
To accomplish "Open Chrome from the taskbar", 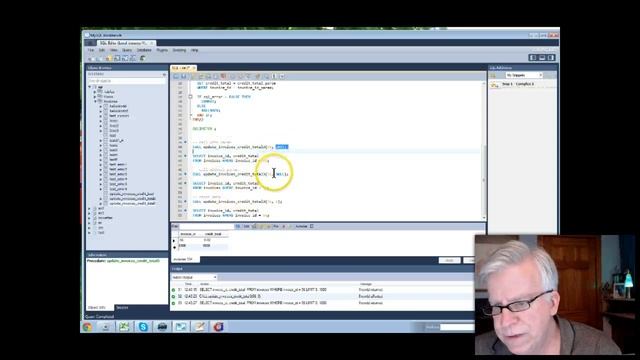I will point(87,327).
